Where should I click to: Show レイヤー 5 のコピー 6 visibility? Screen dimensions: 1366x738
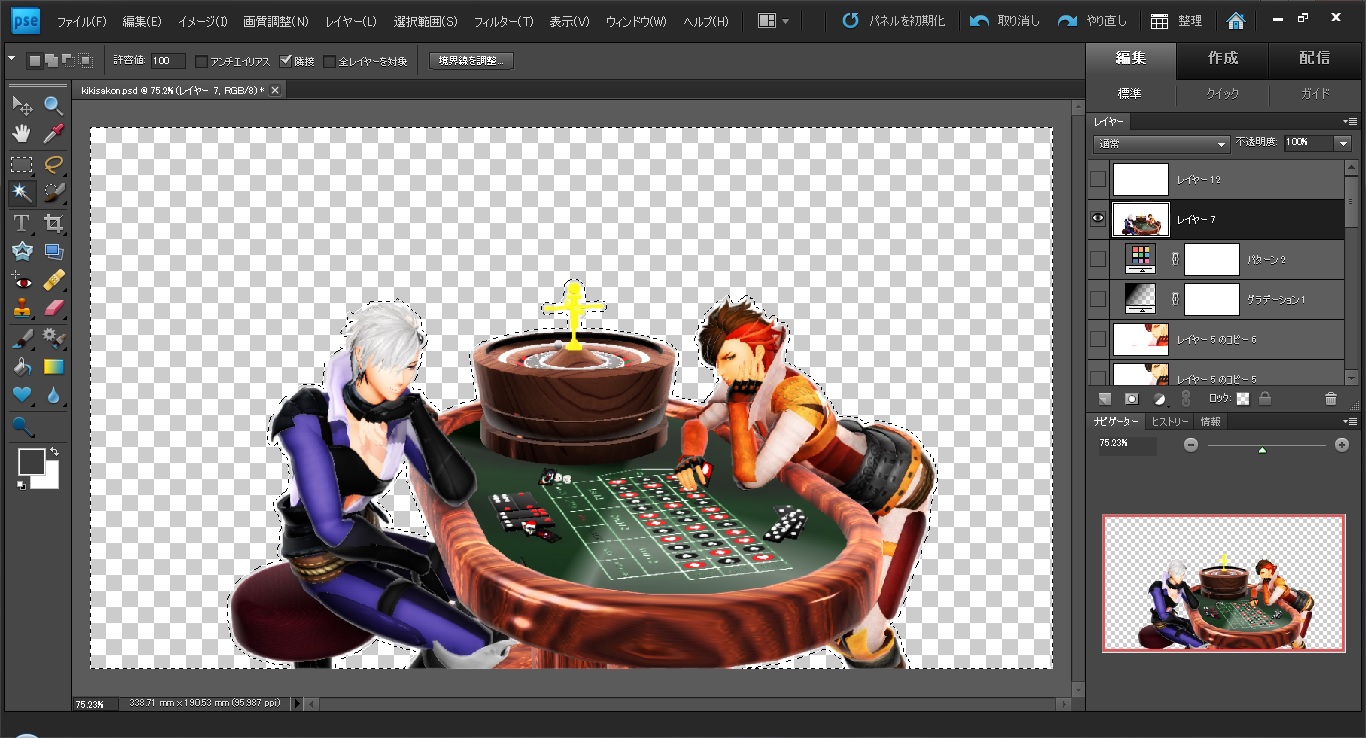[1098, 339]
